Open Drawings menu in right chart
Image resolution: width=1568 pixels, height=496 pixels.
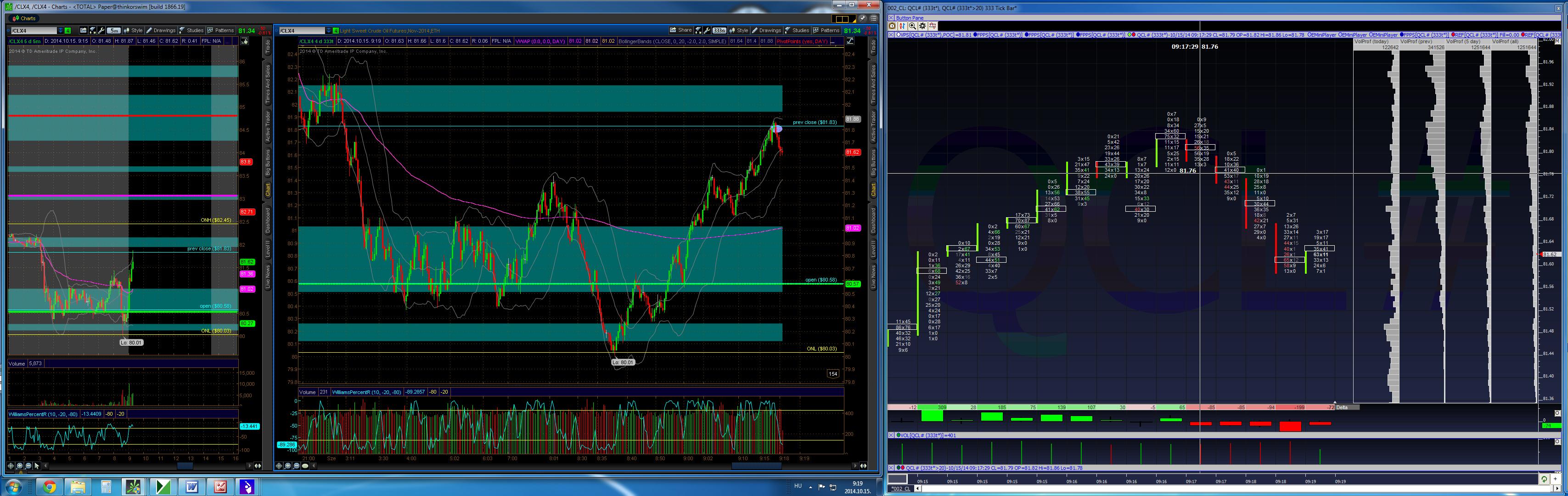click(766, 30)
